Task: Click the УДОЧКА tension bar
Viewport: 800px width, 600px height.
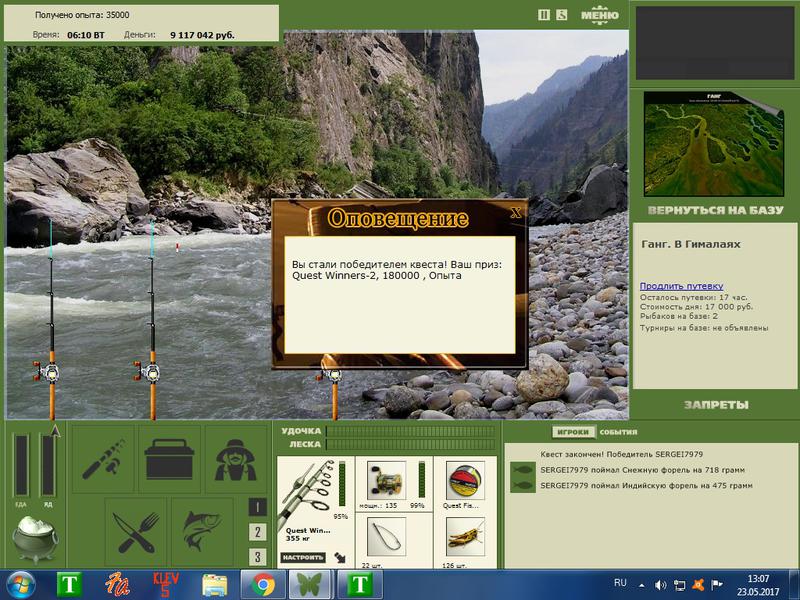Action: coord(410,431)
